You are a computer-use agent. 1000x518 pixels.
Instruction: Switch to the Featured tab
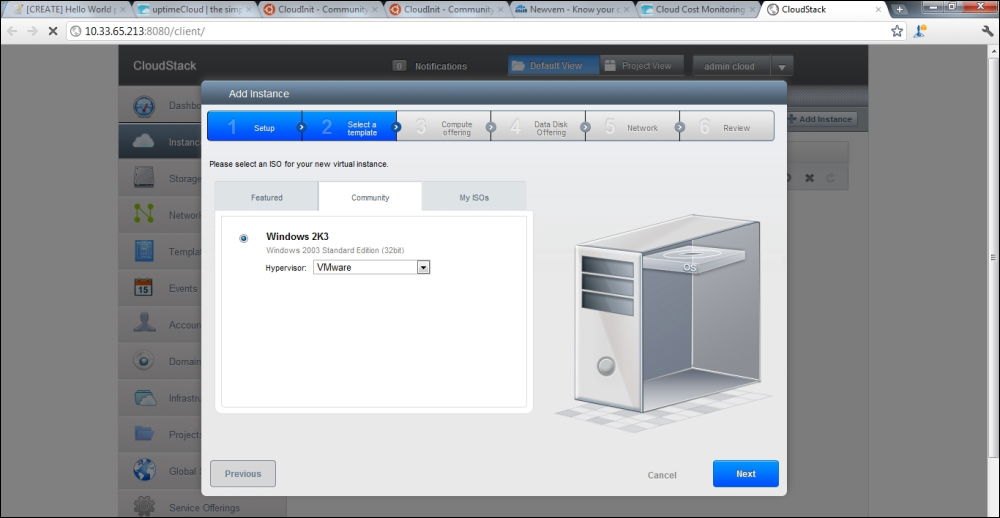[266, 197]
